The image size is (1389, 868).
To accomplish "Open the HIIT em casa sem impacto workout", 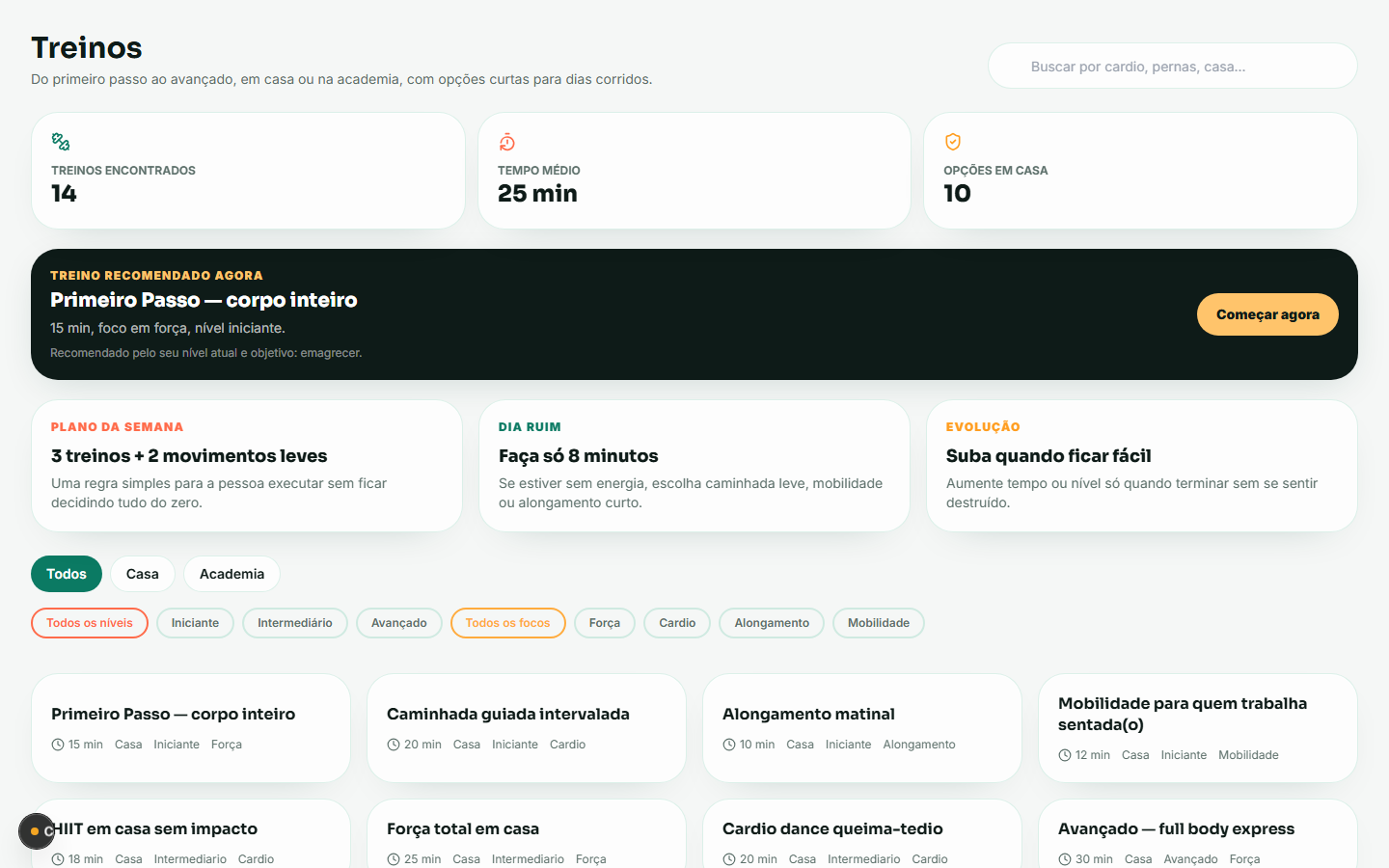I will coord(191,834).
